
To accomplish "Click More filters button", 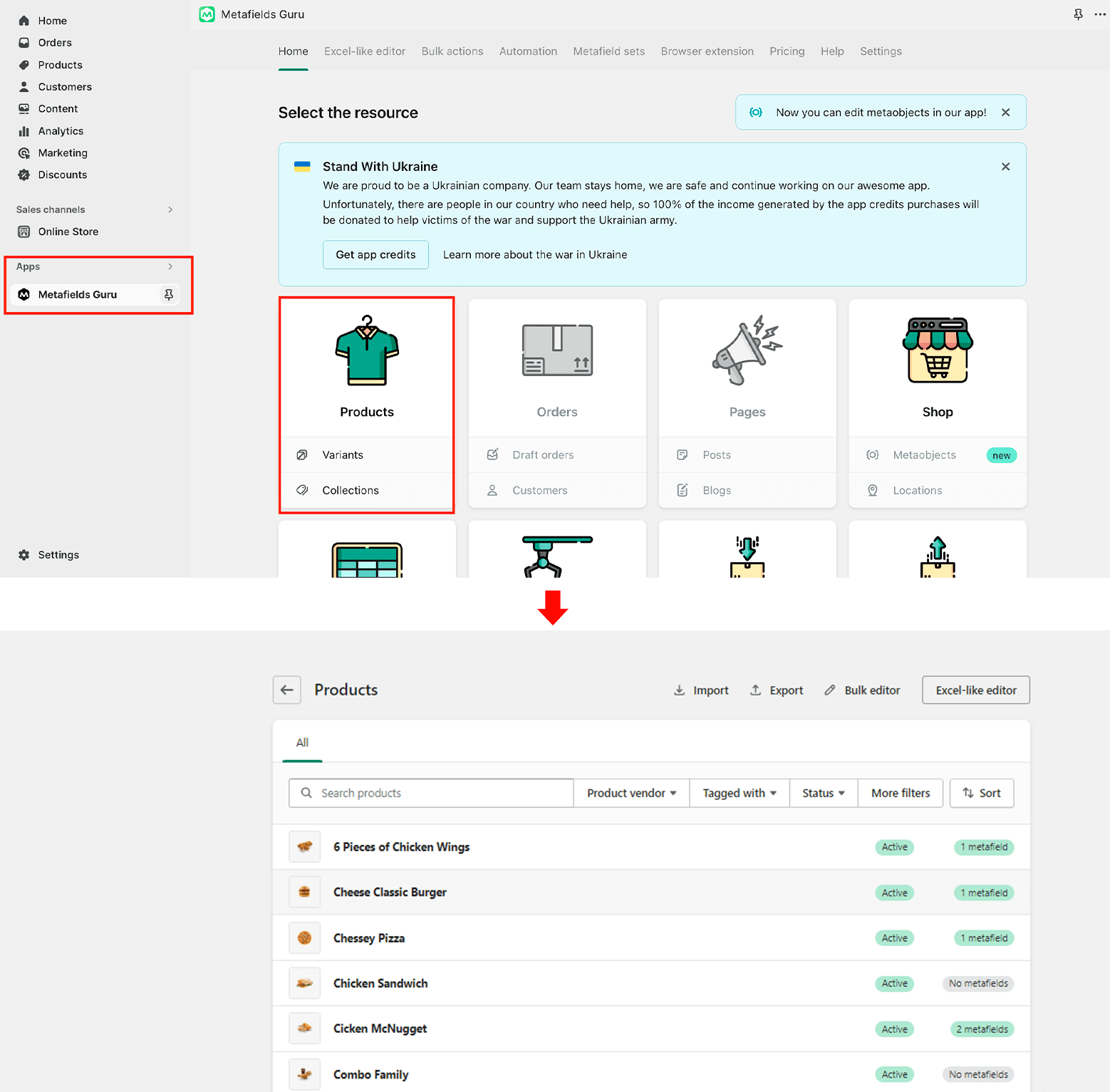I will 901,793.
